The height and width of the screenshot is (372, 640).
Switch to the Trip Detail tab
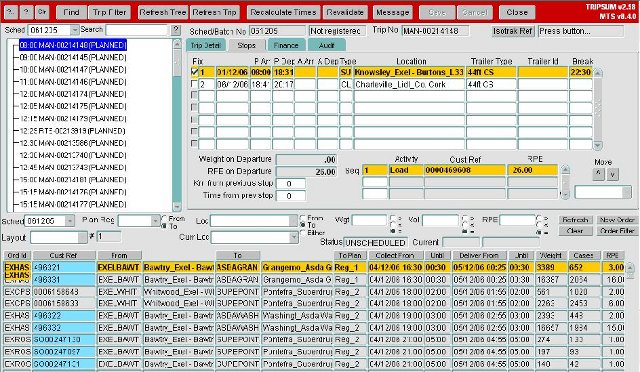click(x=205, y=45)
